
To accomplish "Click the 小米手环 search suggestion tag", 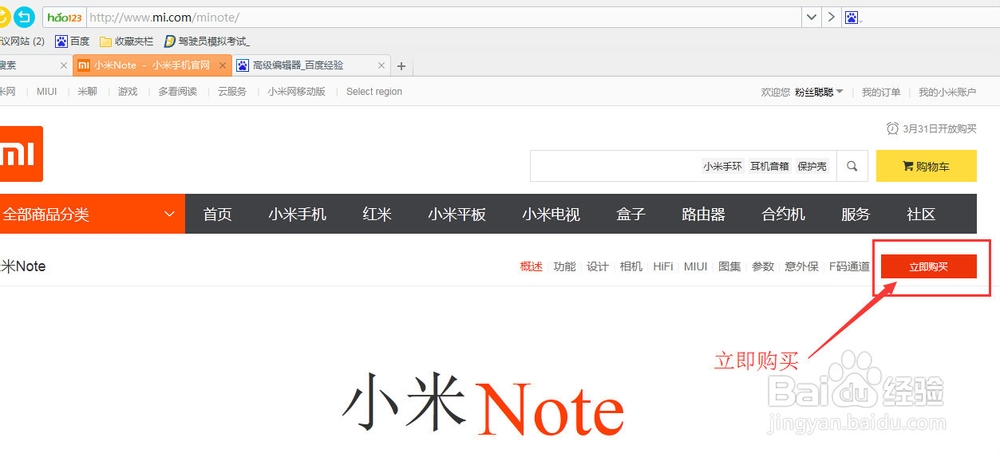I will click(723, 166).
